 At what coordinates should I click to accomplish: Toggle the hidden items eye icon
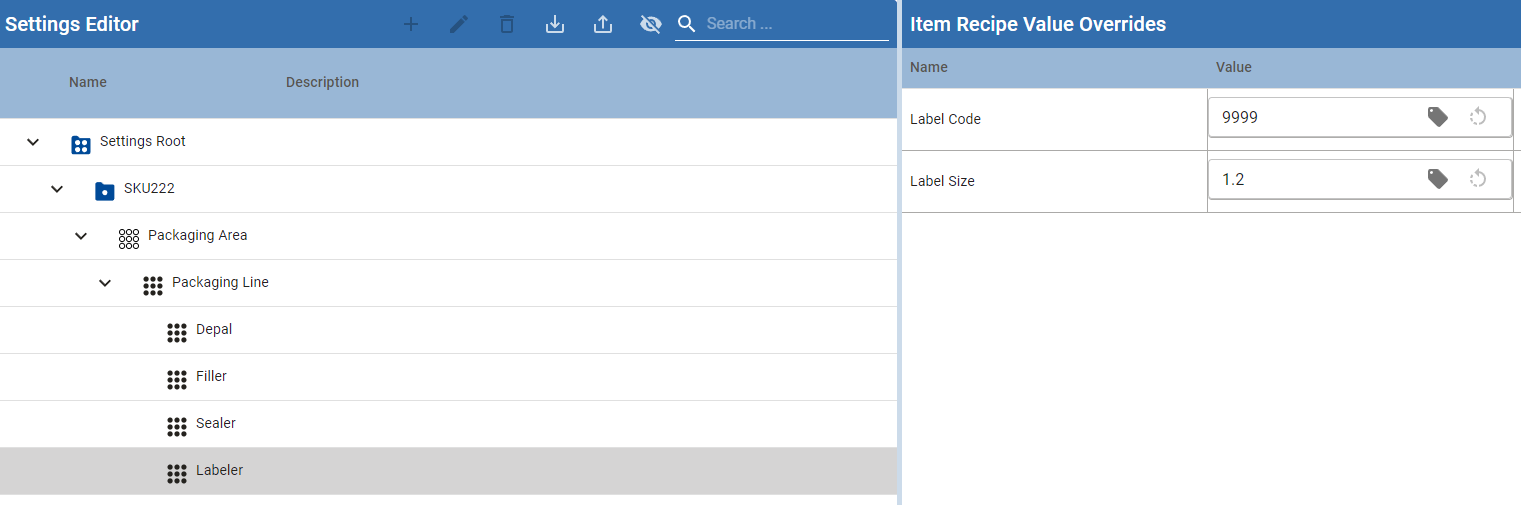point(651,24)
